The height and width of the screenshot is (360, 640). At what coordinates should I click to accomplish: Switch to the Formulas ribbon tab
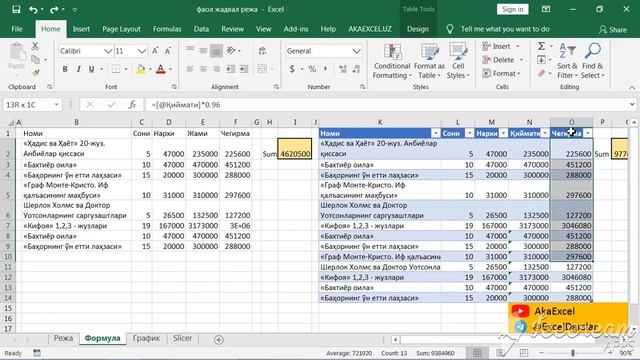[x=167, y=29]
